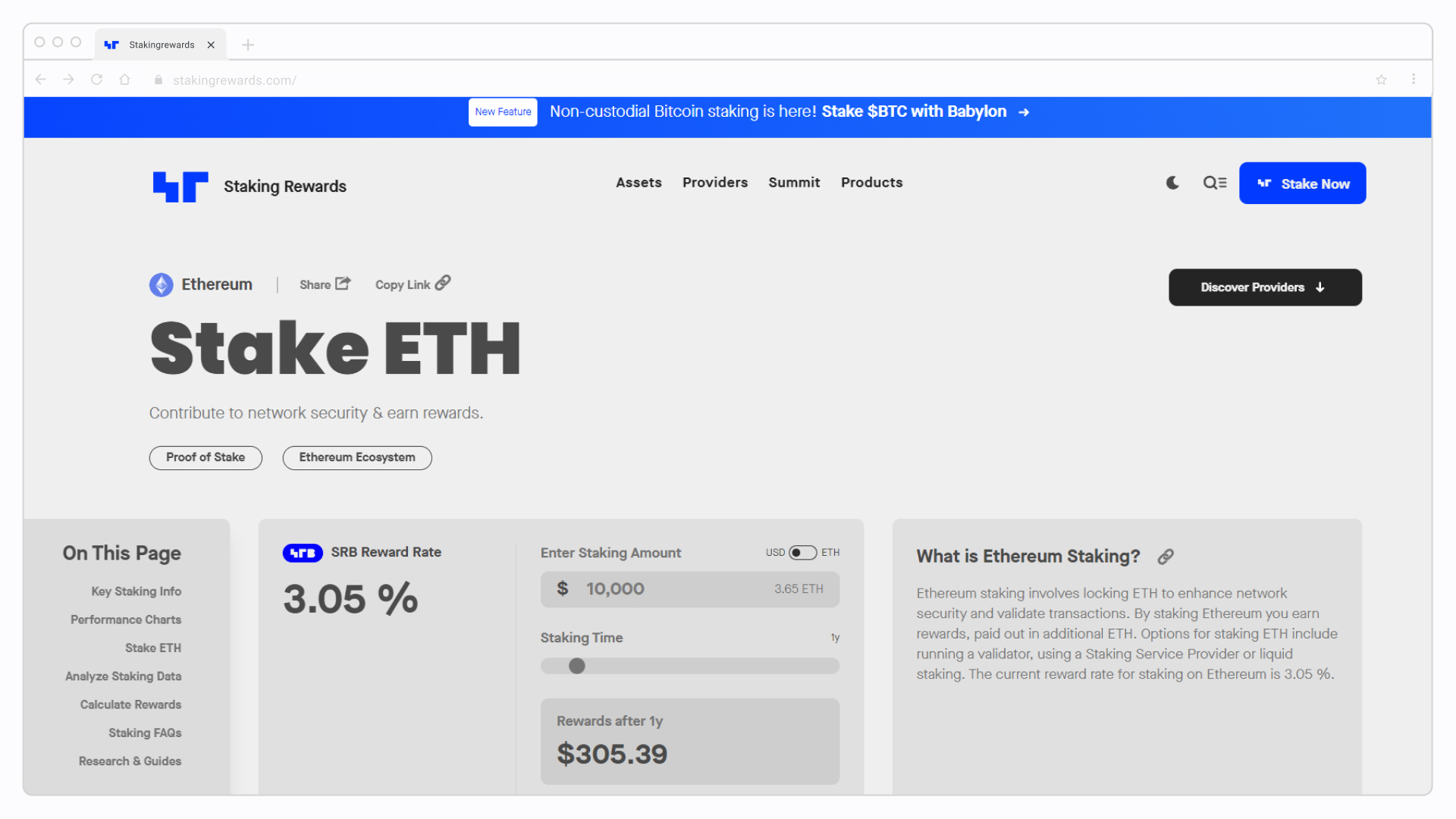Open the Assets dropdown menu
The image size is (1456, 819).
639,183
